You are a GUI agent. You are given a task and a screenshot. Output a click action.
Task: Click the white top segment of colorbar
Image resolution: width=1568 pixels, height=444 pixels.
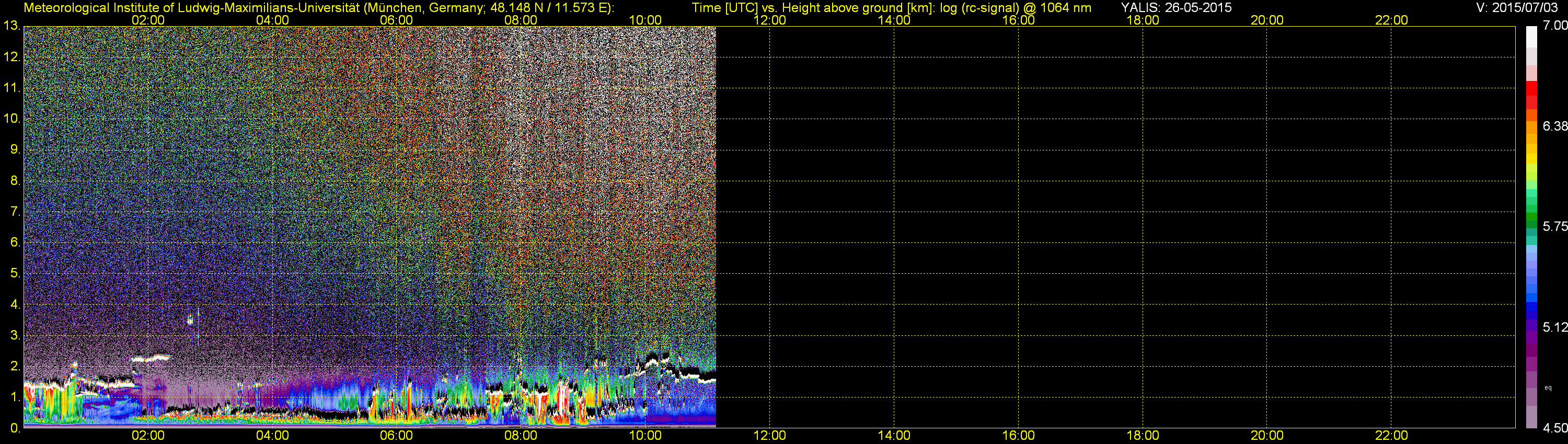(1531, 37)
